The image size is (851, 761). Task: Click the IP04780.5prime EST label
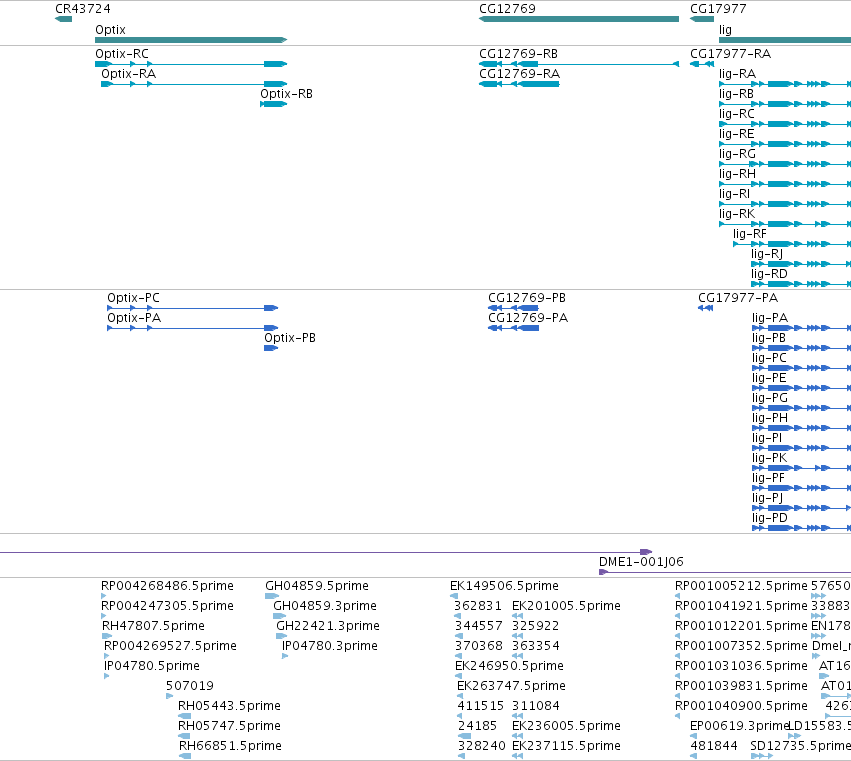click(x=152, y=667)
